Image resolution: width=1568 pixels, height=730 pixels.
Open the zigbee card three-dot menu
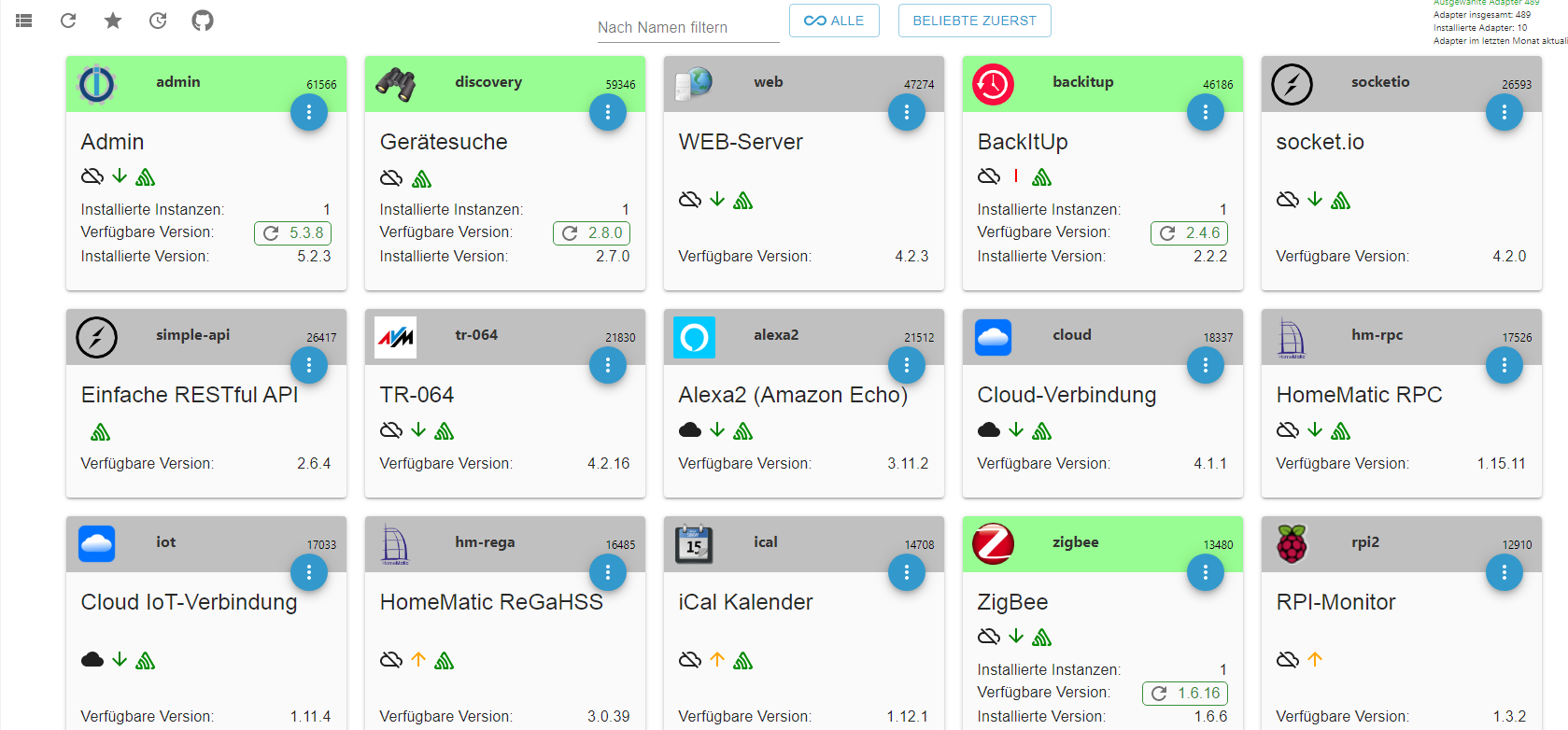click(x=1206, y=572)
